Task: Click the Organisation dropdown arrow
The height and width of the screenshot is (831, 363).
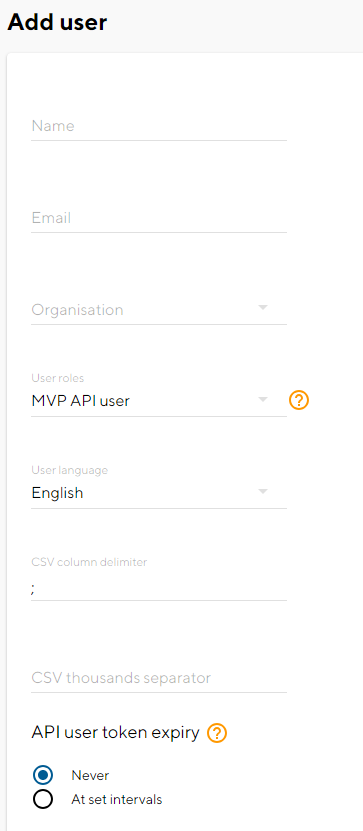Action: coord(263,308)
